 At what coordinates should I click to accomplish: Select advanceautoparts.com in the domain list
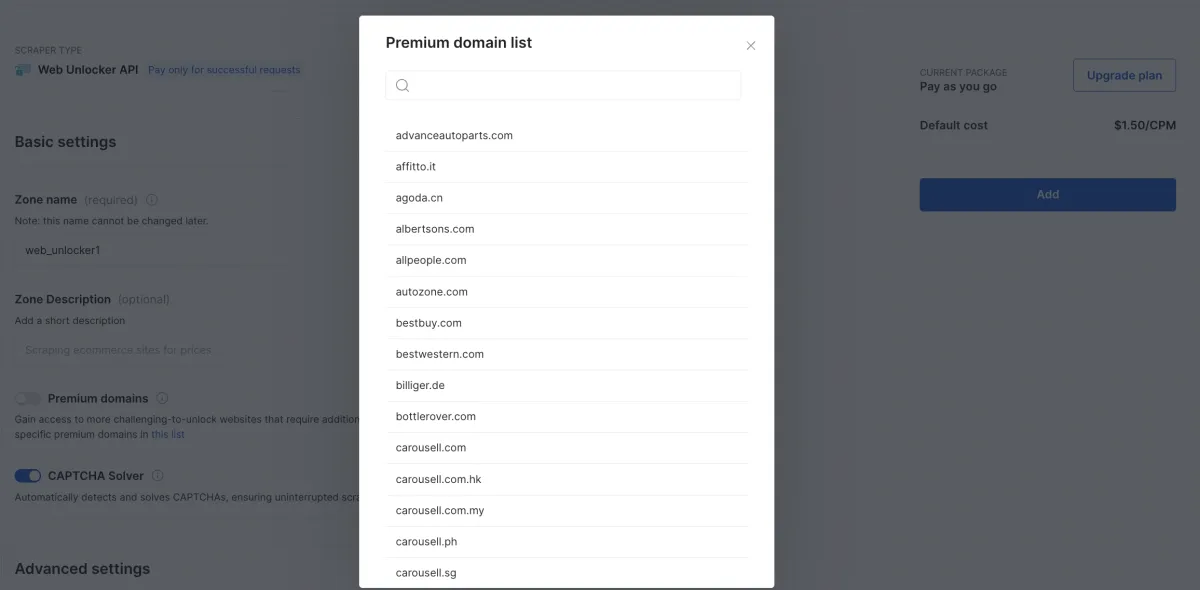pyautogui.click(x=567, y=135)
